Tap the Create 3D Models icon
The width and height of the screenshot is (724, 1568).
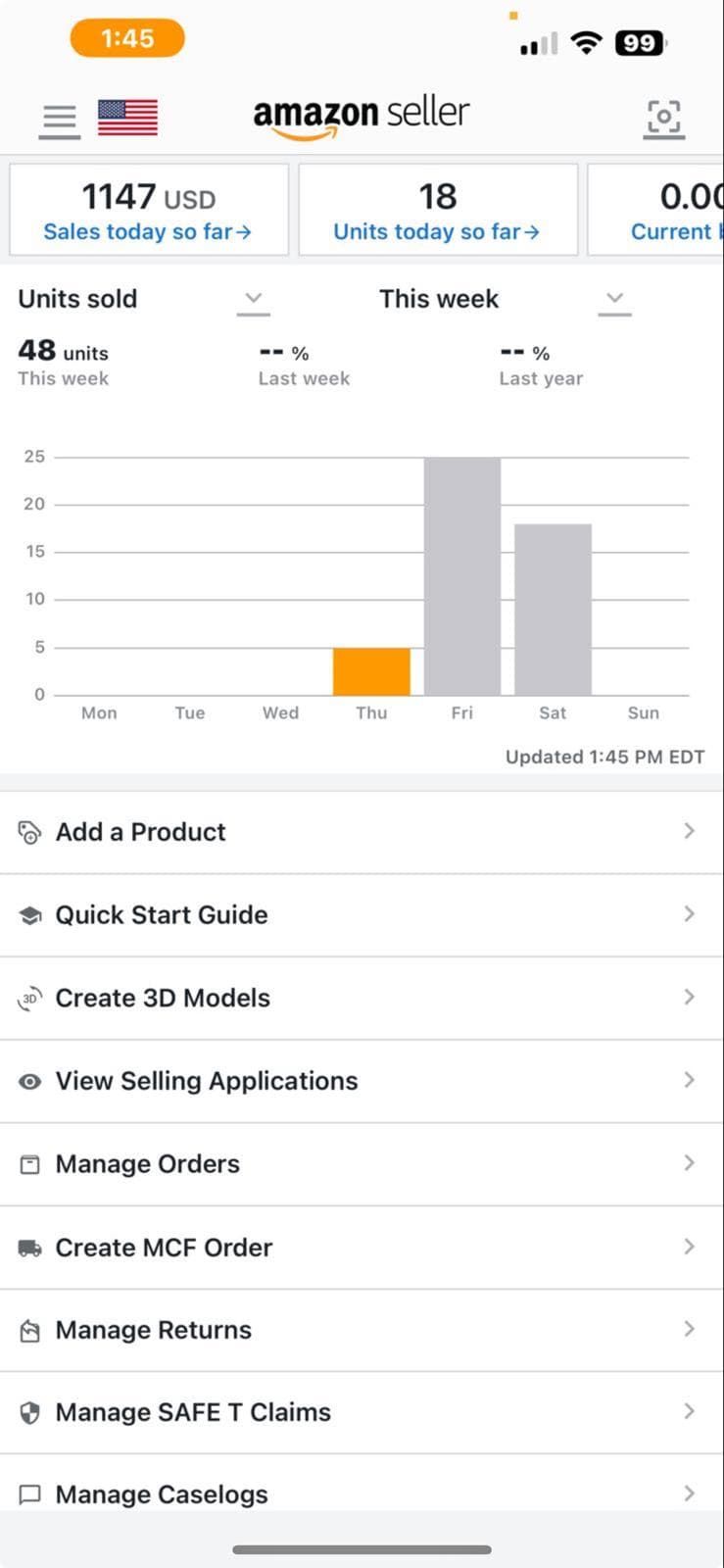30,999
